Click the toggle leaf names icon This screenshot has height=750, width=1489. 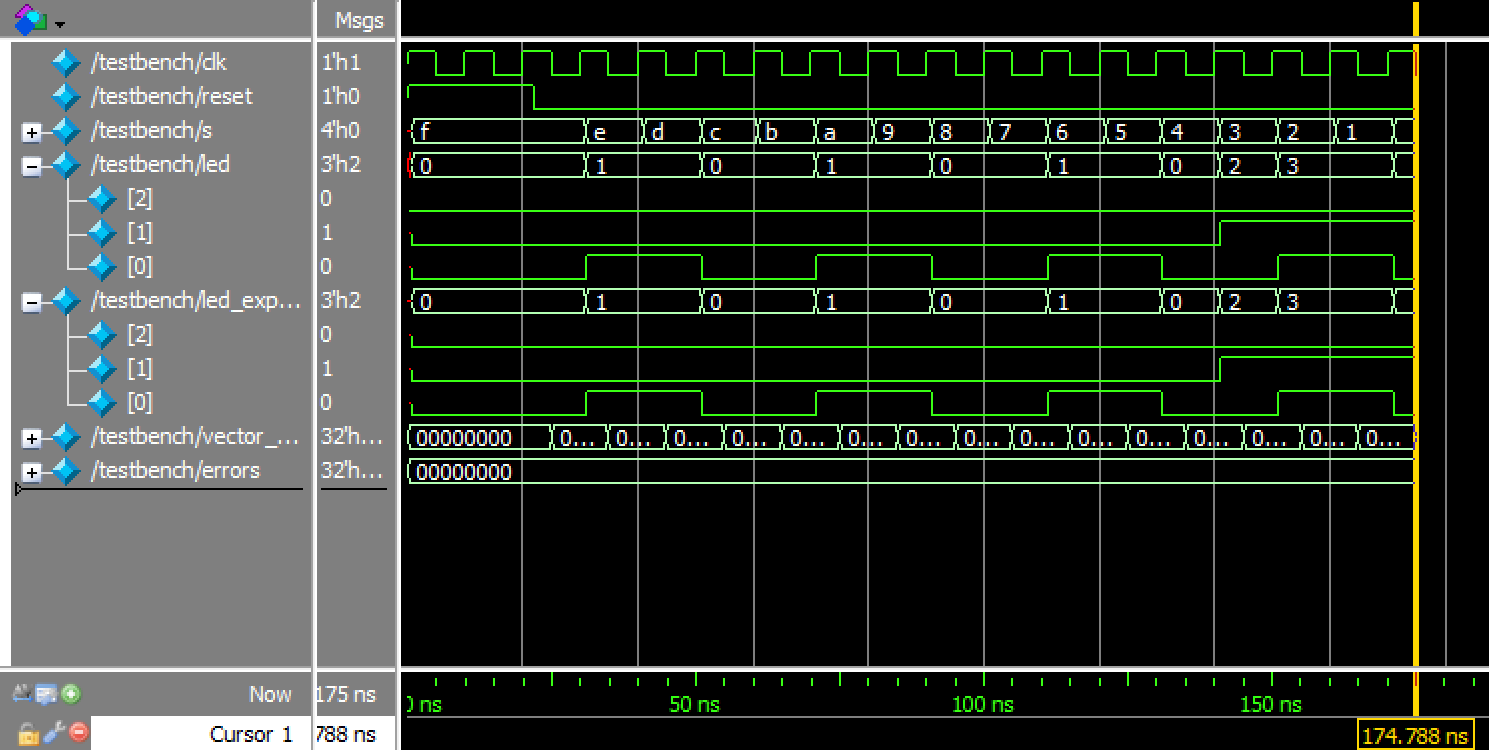pyautogui.click(x=21, y=694)
